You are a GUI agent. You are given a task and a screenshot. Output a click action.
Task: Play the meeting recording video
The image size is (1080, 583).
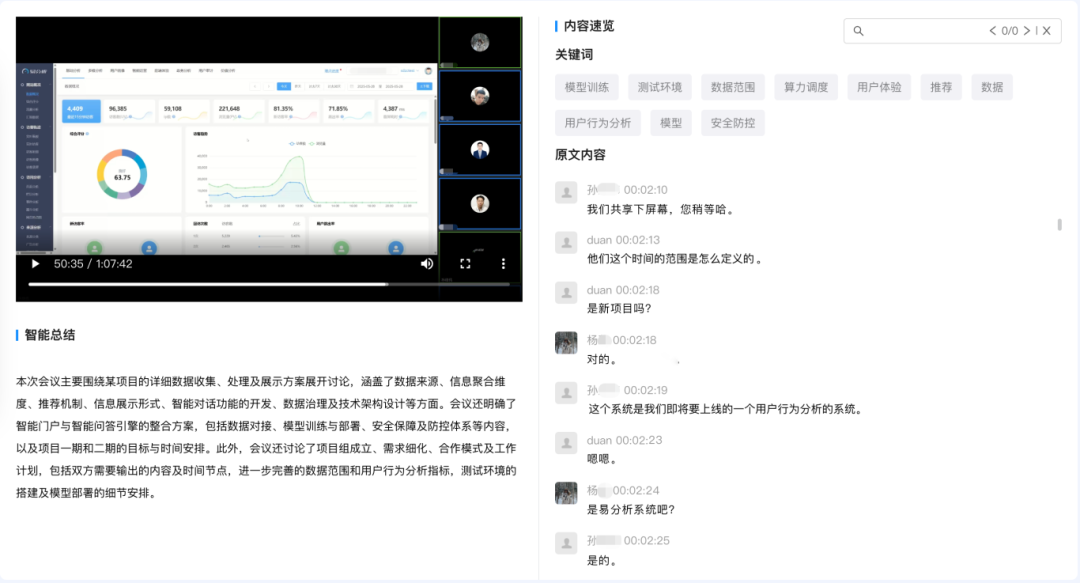[35, 264]
